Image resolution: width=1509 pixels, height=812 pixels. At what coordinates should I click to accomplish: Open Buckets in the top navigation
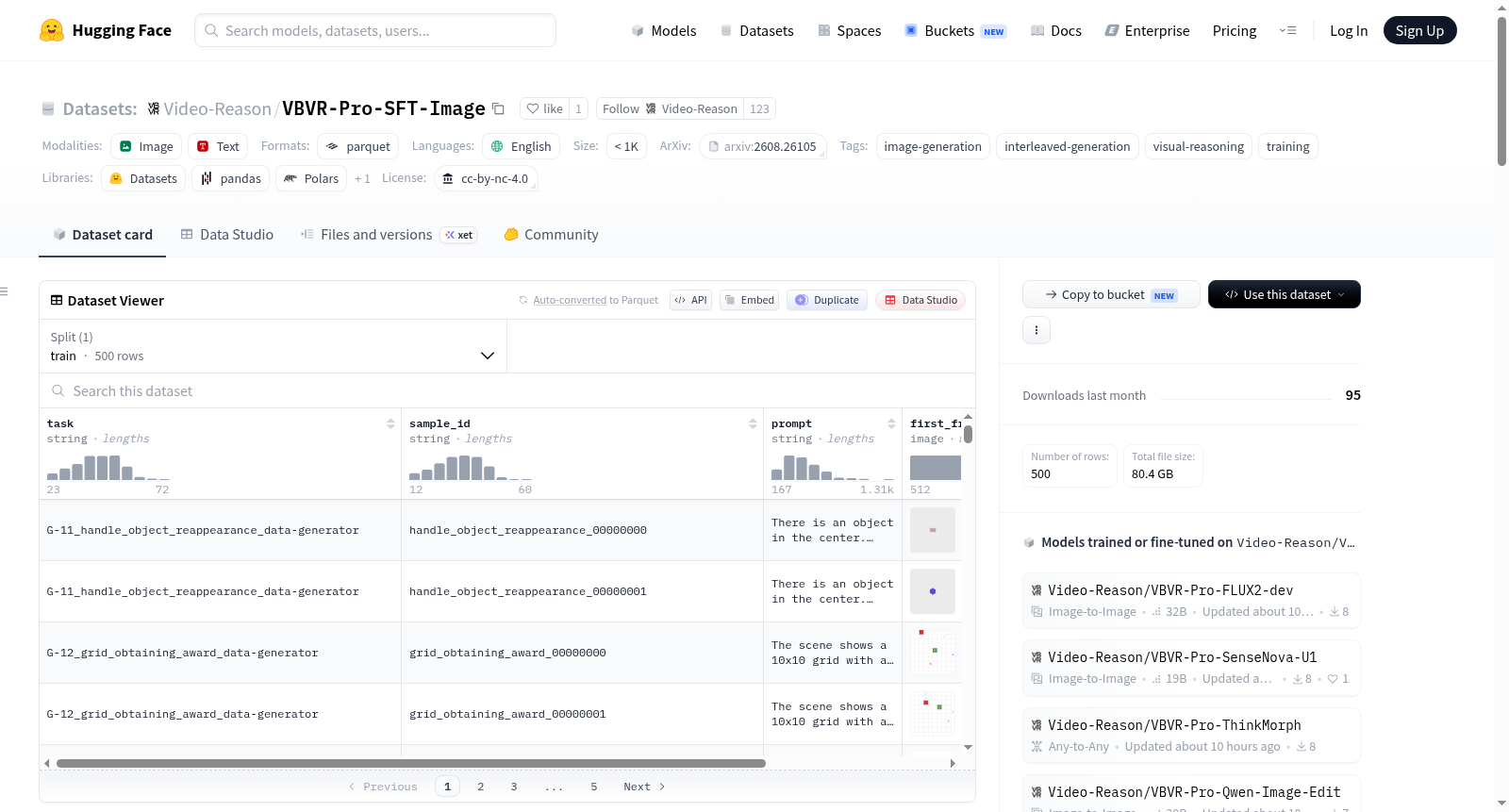point(955,30)
